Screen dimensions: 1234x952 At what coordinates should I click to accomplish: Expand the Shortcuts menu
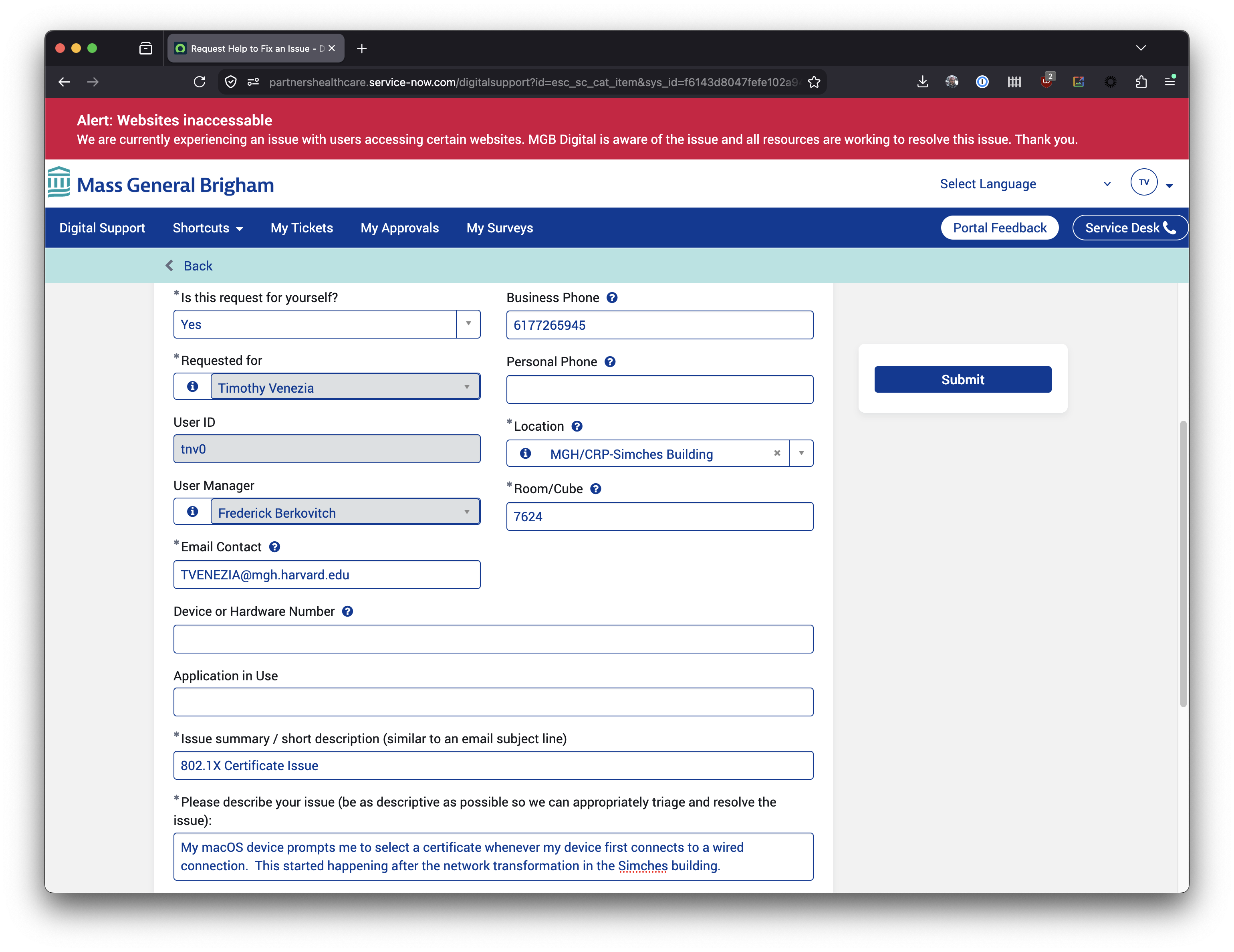coord(208,228)
